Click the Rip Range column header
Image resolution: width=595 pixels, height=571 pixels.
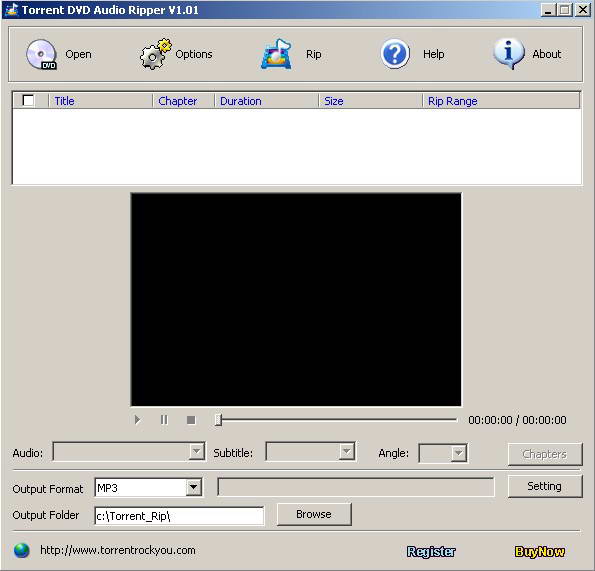(501, 101)
